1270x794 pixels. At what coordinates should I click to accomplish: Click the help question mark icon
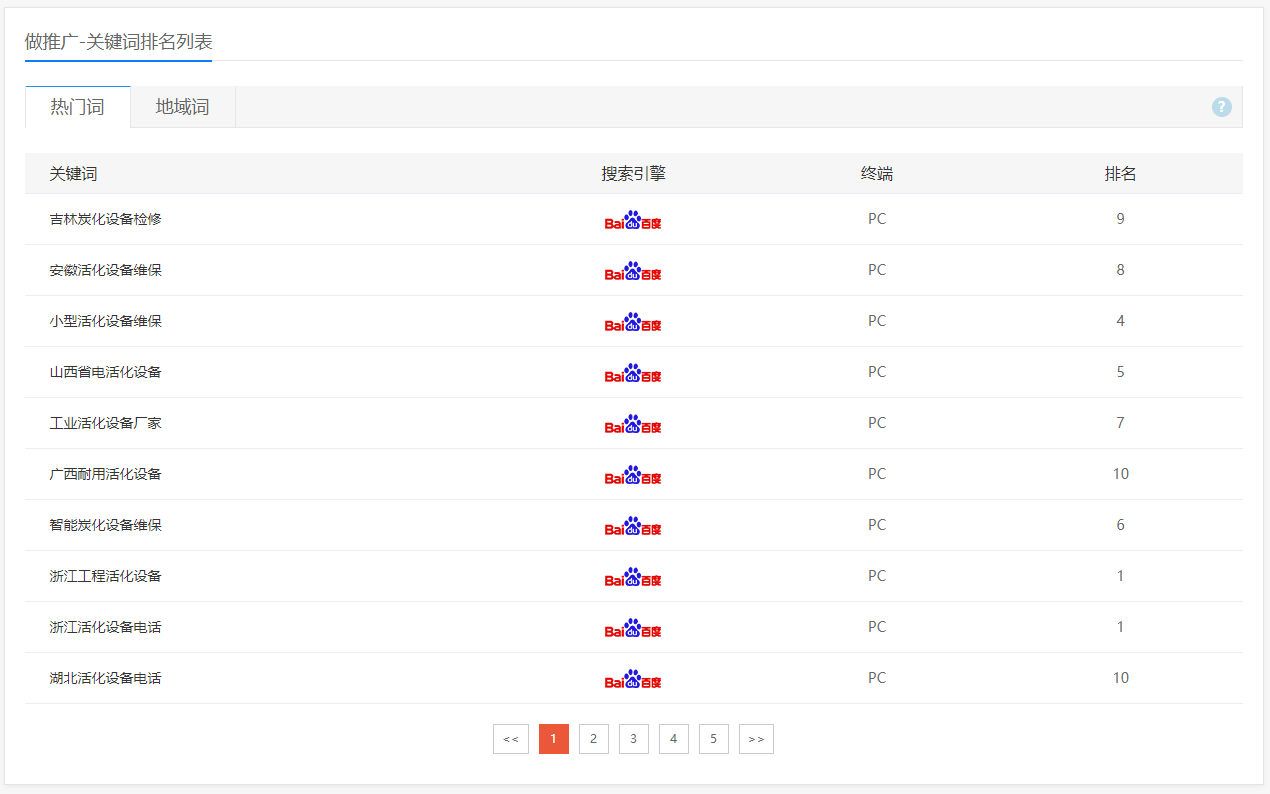tap(1221, 107)
